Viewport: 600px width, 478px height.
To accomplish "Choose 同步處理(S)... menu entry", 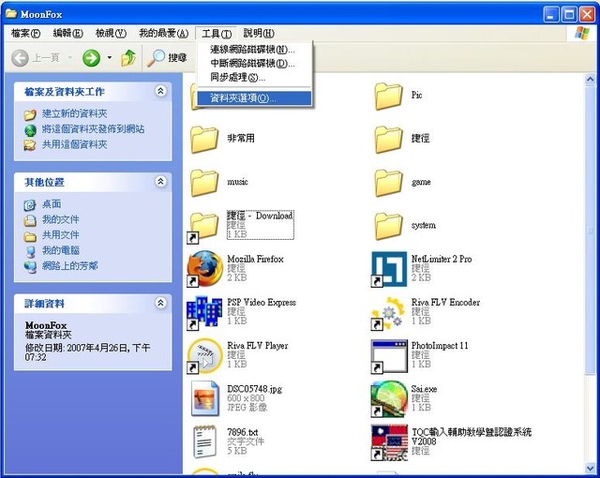I will coord(254,77).
